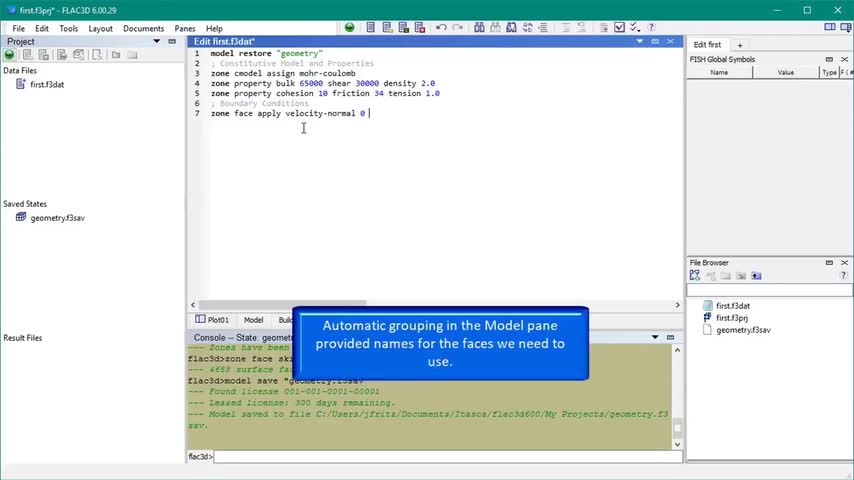This screenshot has height=480, width=854.
Task: Switch to the Plot01 tab
Action: [x=212, y=320]
